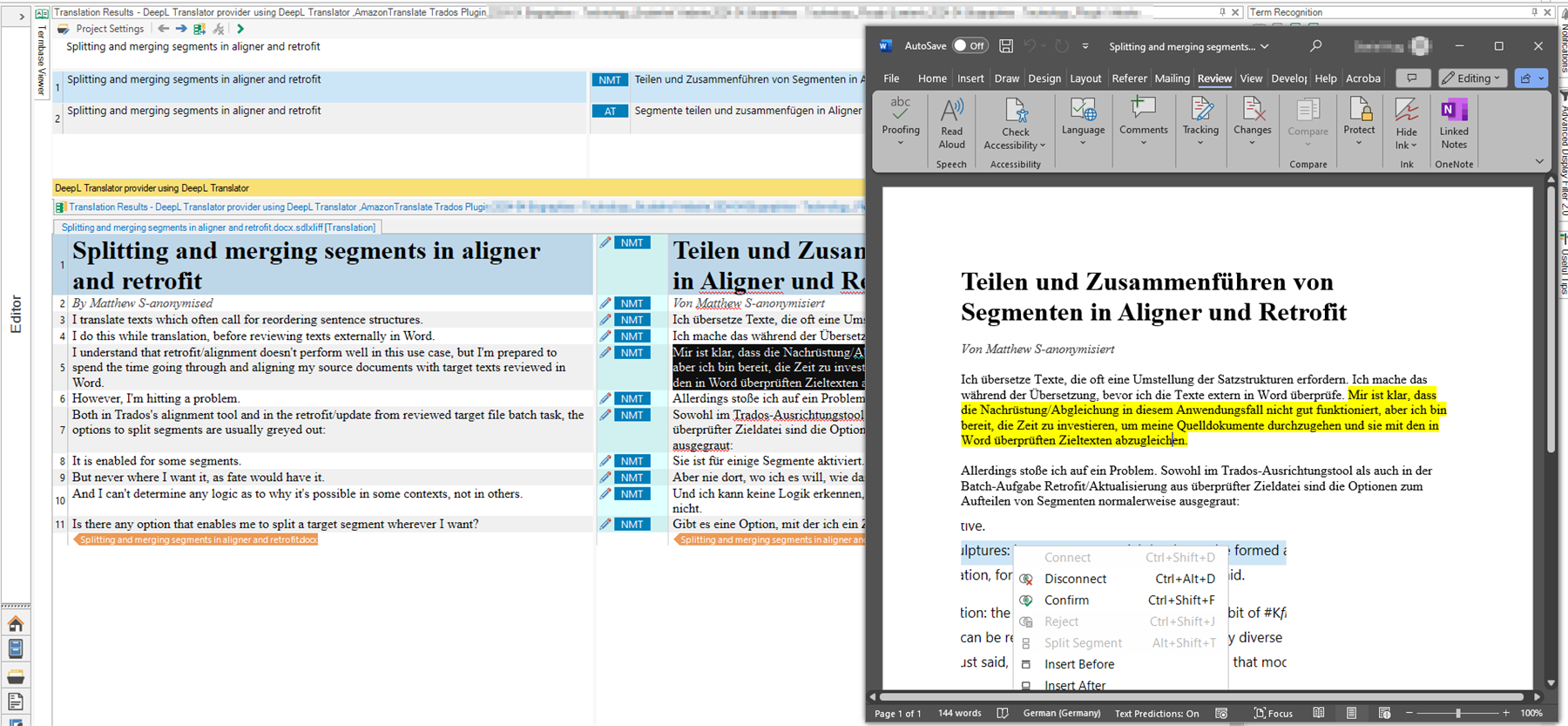Click the Project Settings icon in Trados
The image size is (1568, 726).
pyautogui.click(x=64, y=29)
